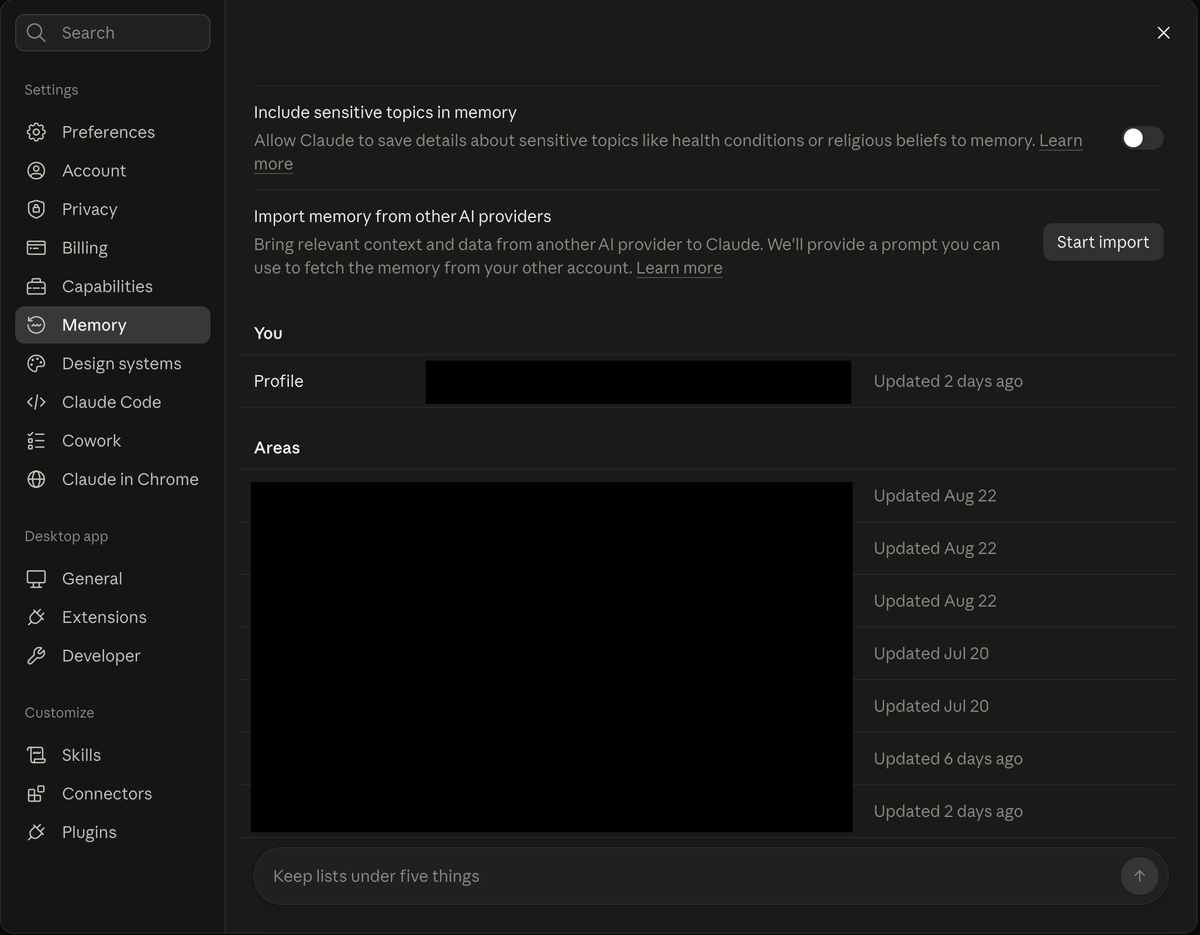Close the settings dialog with X
Screen dimensions: 1200x935
(x=1163, y=33)
